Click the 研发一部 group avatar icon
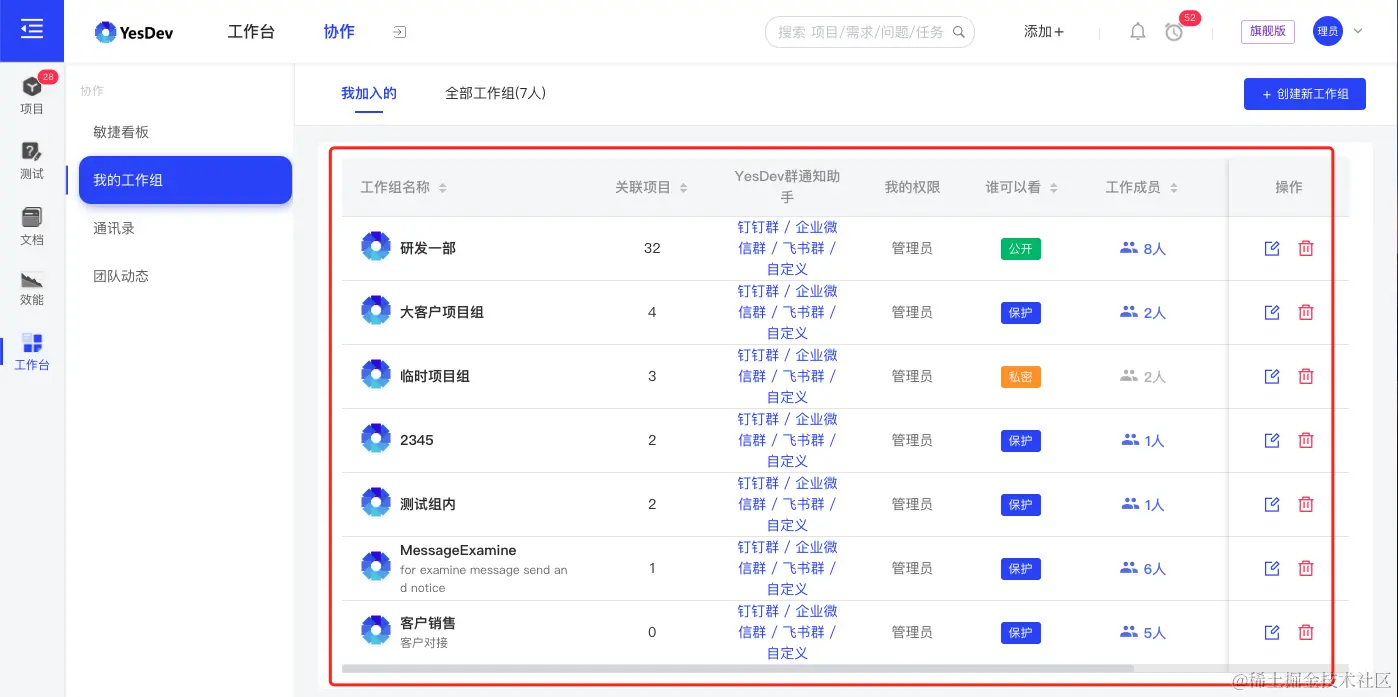 pos(376,246)
